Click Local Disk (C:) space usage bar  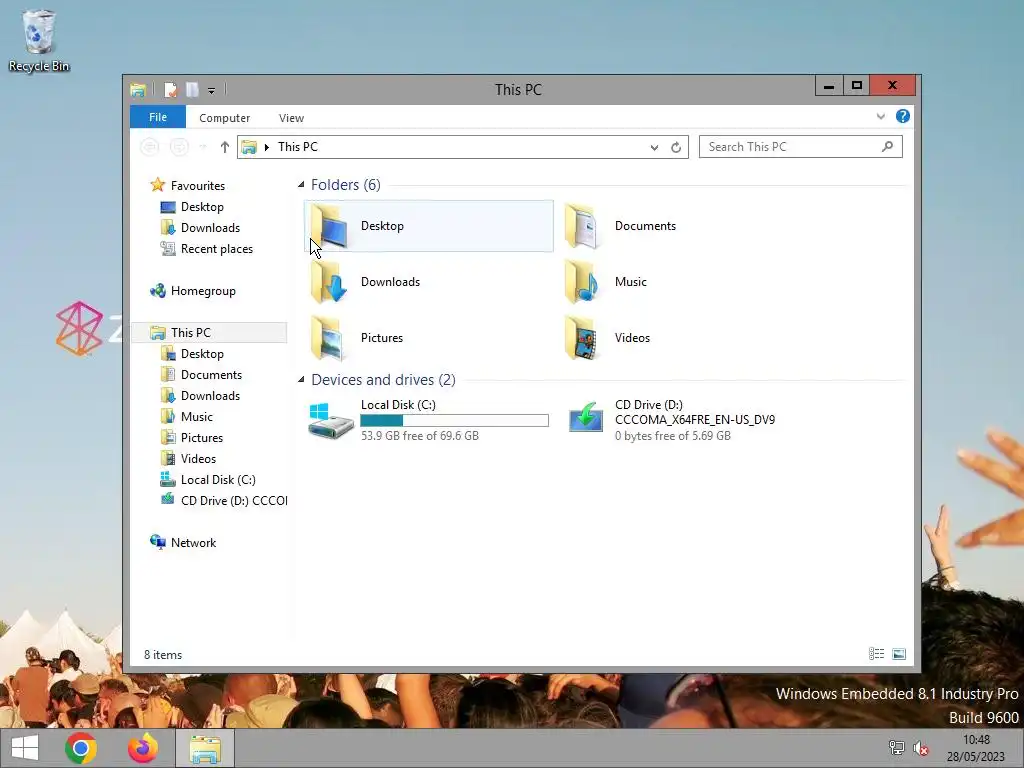pyautogui.click(x=455, y=421)
